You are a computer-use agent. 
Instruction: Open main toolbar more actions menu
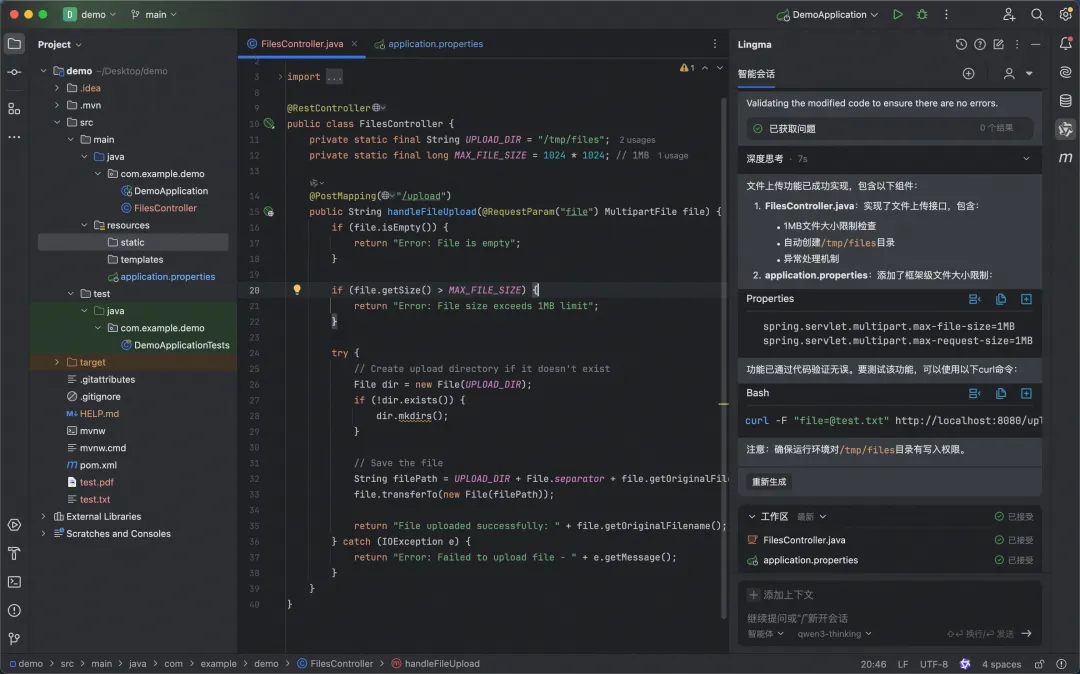tap(946, 14)
